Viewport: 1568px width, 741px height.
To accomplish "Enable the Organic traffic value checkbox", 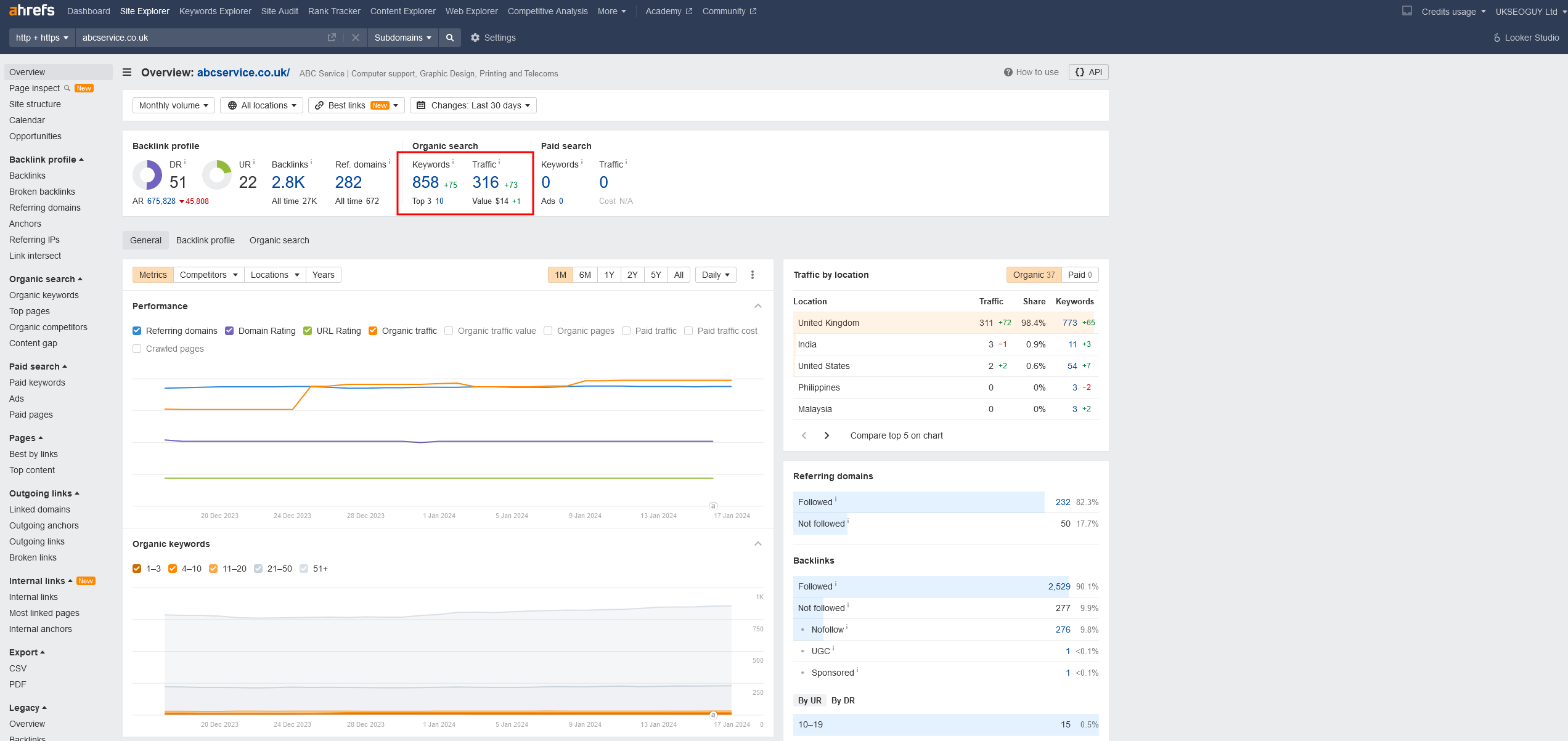I will (449, 331).
